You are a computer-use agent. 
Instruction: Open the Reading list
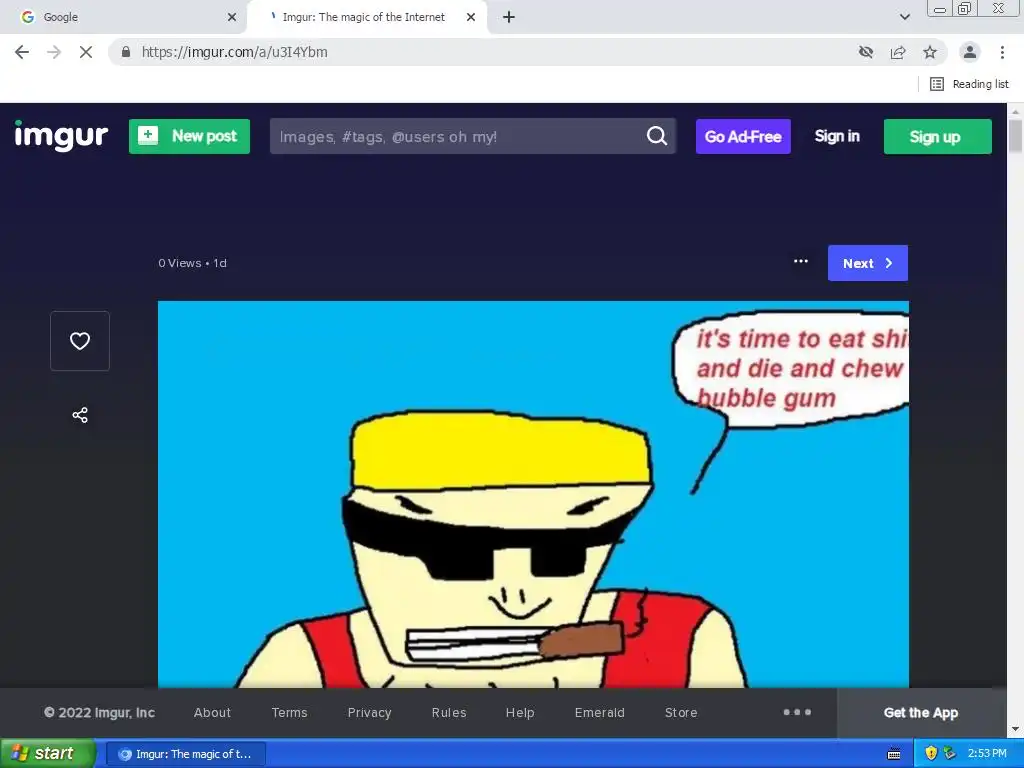(x=969, y=84)
